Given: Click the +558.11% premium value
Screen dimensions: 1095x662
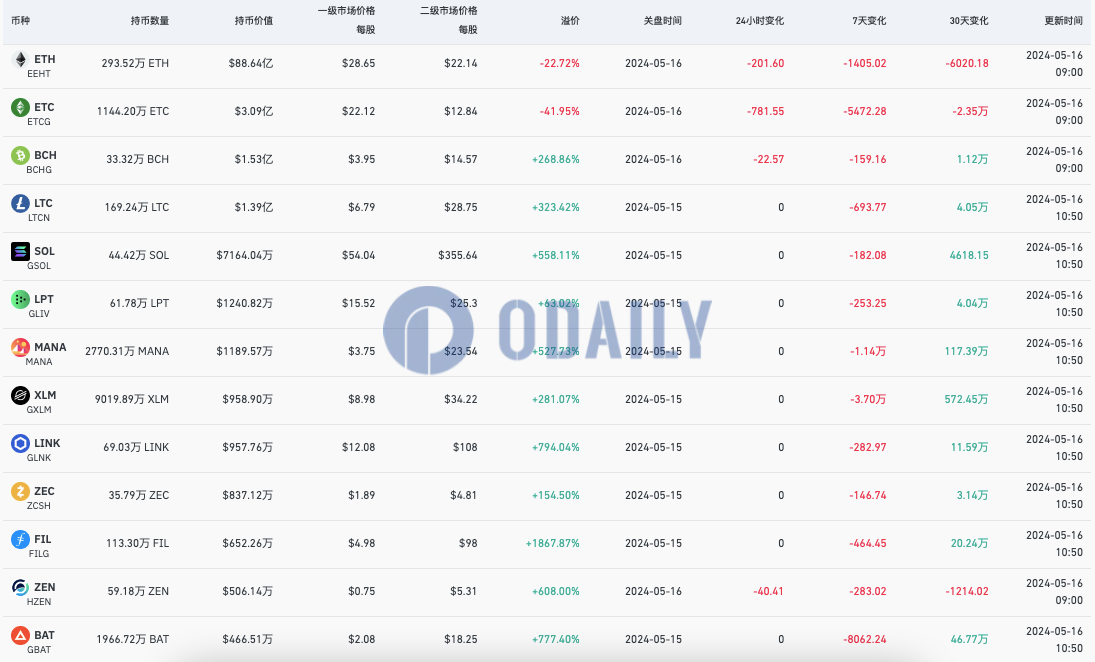Looking at the screenshot, I should (556, 255).
